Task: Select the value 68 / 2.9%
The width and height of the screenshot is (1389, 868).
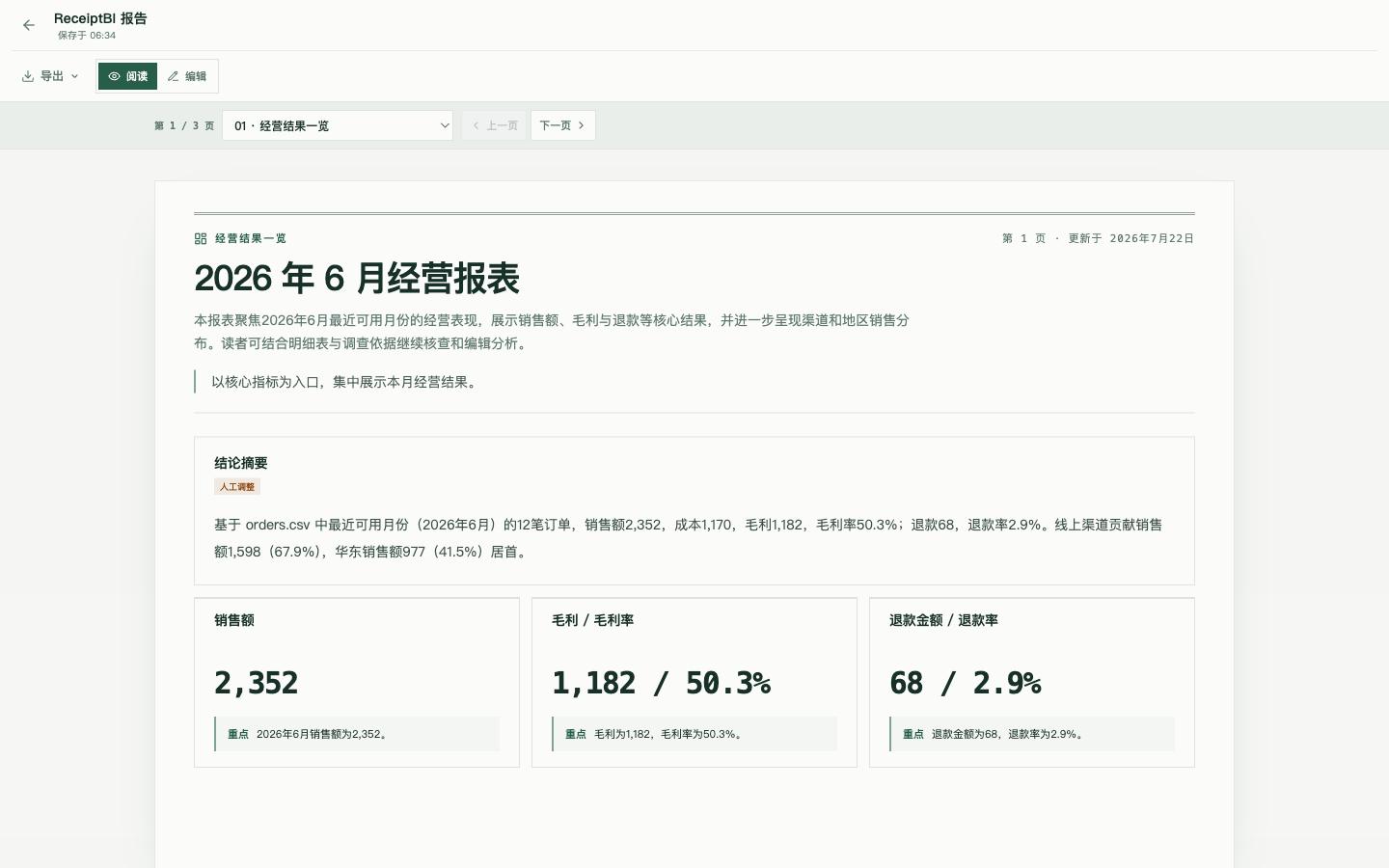Action: [965, 683]
